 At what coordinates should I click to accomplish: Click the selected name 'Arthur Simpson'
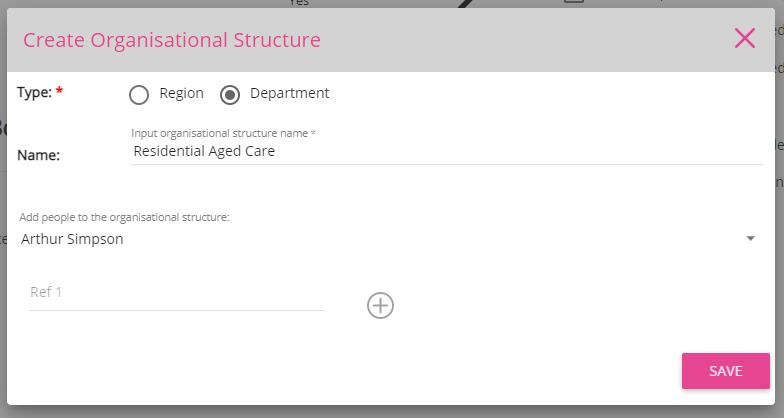tap(72, 239)
